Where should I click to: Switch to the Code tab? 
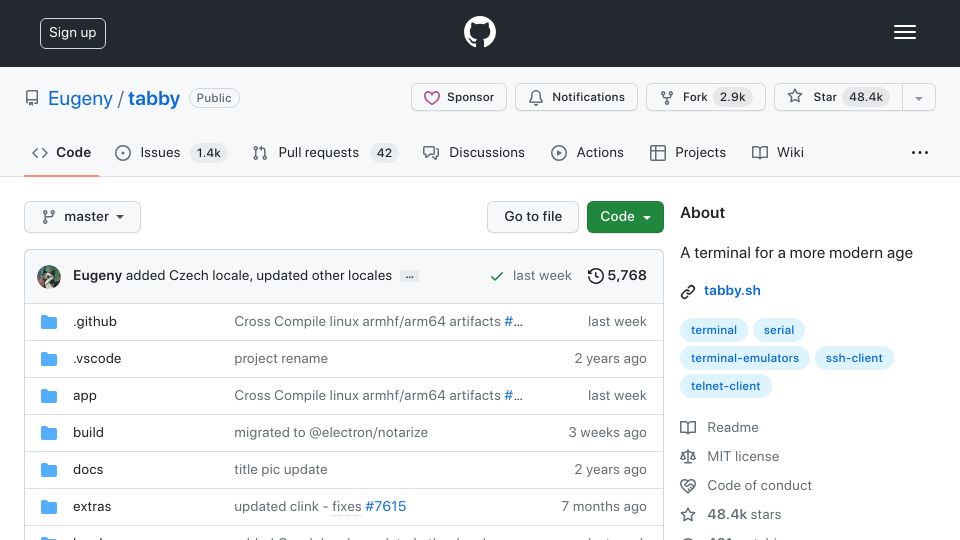coord(62,152)
